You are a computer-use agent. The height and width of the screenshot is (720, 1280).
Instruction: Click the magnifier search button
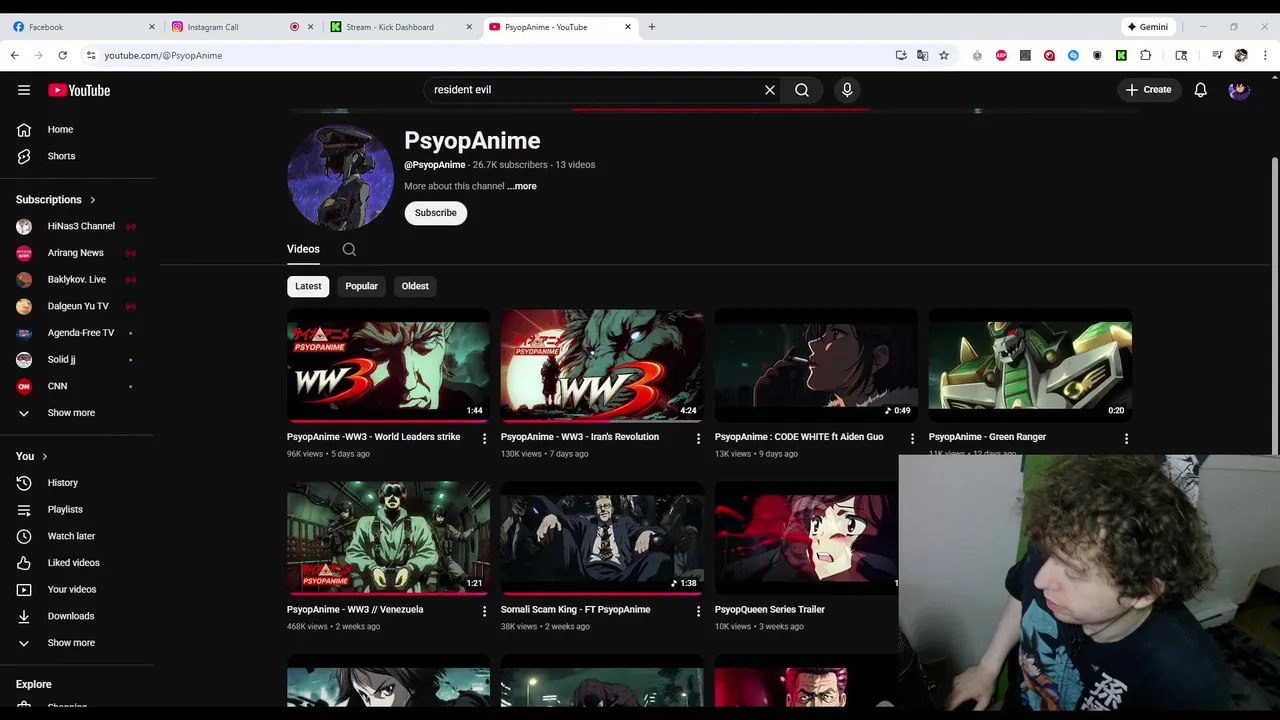802,90
